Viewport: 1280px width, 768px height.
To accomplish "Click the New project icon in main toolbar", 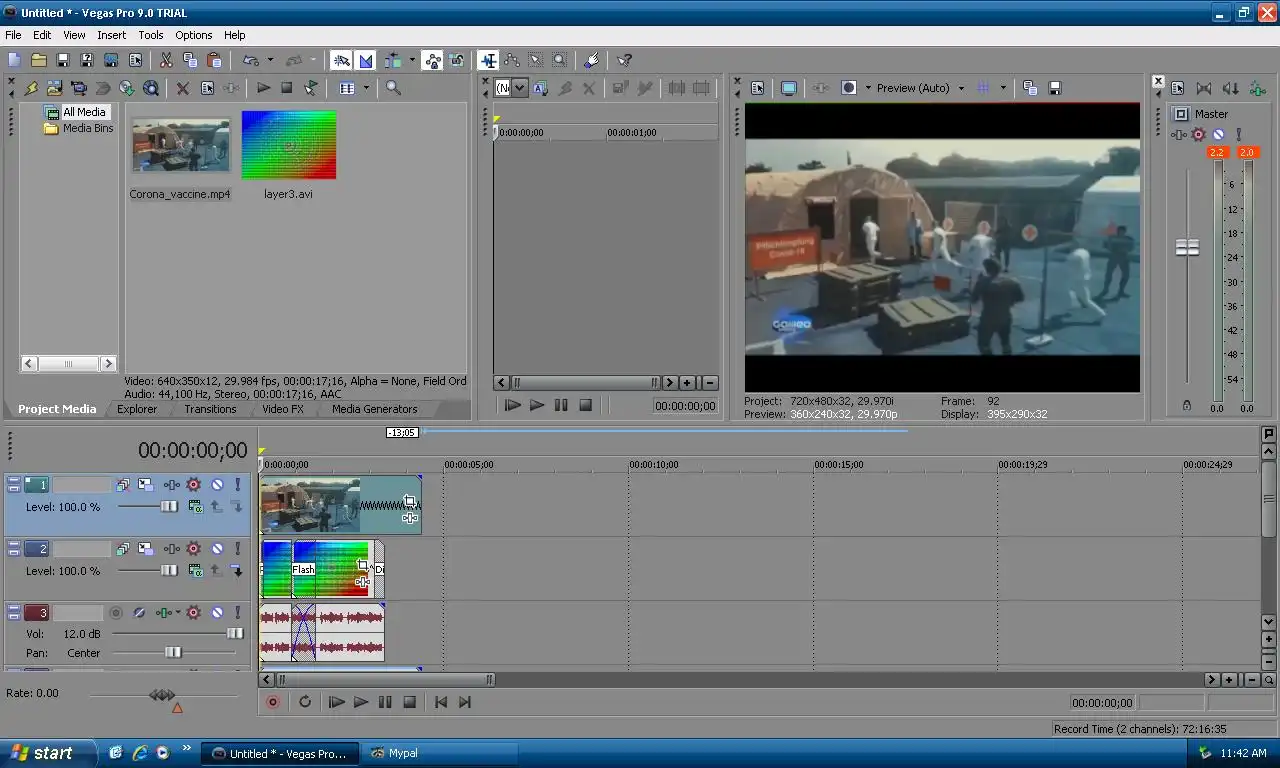I will pos(14,61).
